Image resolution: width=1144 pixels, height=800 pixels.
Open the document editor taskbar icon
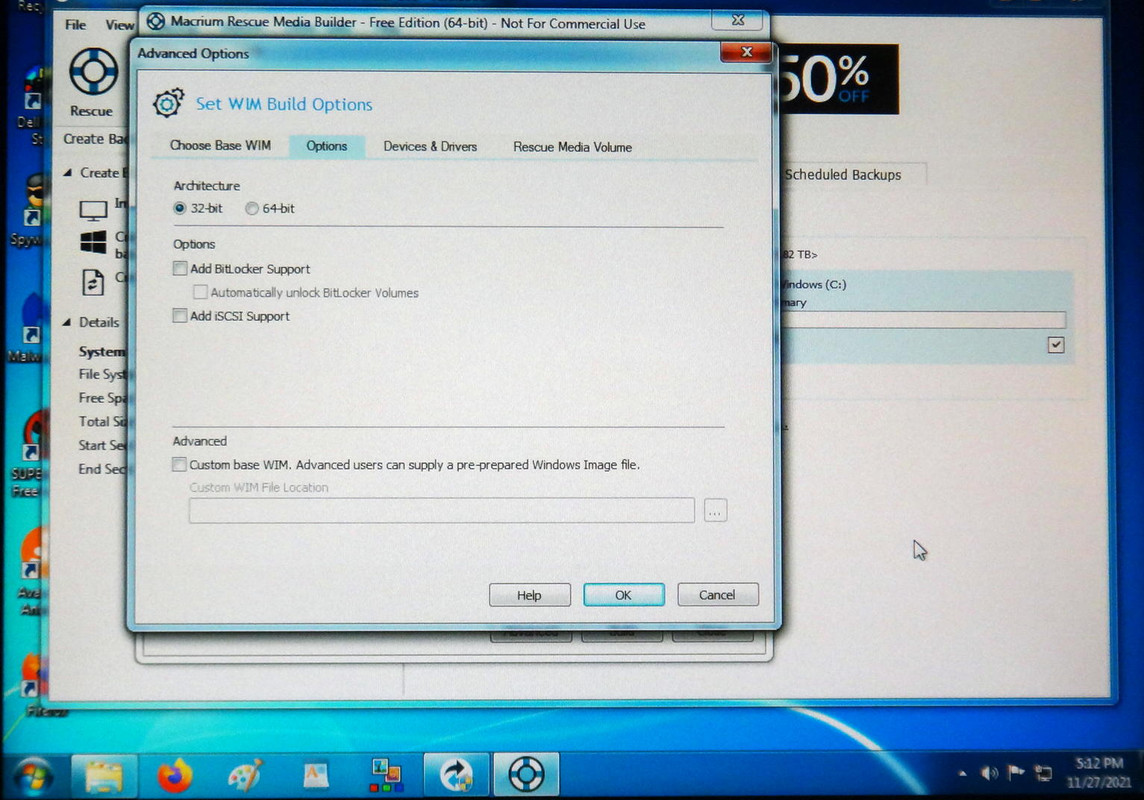tap(315, 776)
